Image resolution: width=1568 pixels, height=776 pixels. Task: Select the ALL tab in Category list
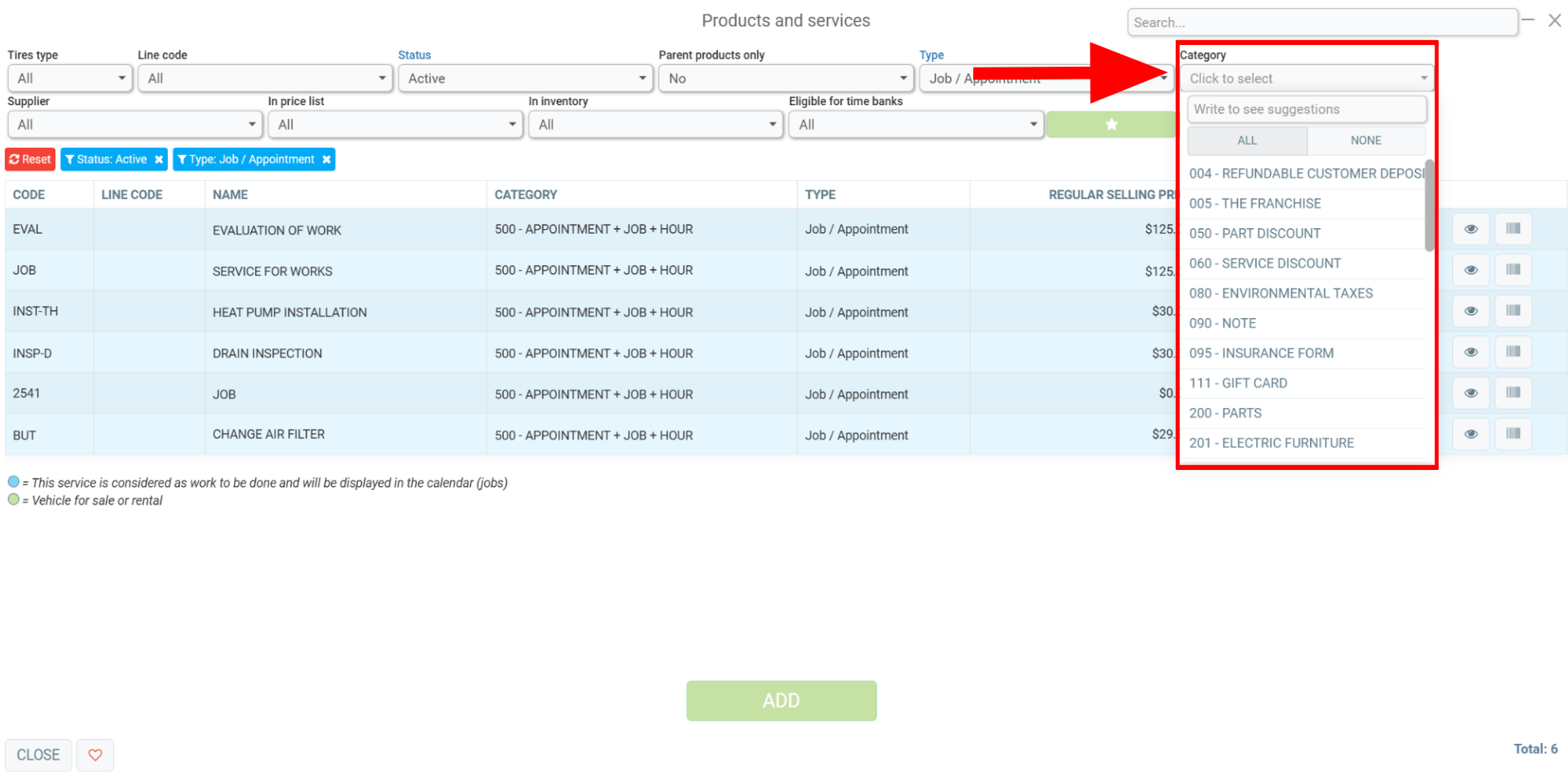tap(1247, 141)
